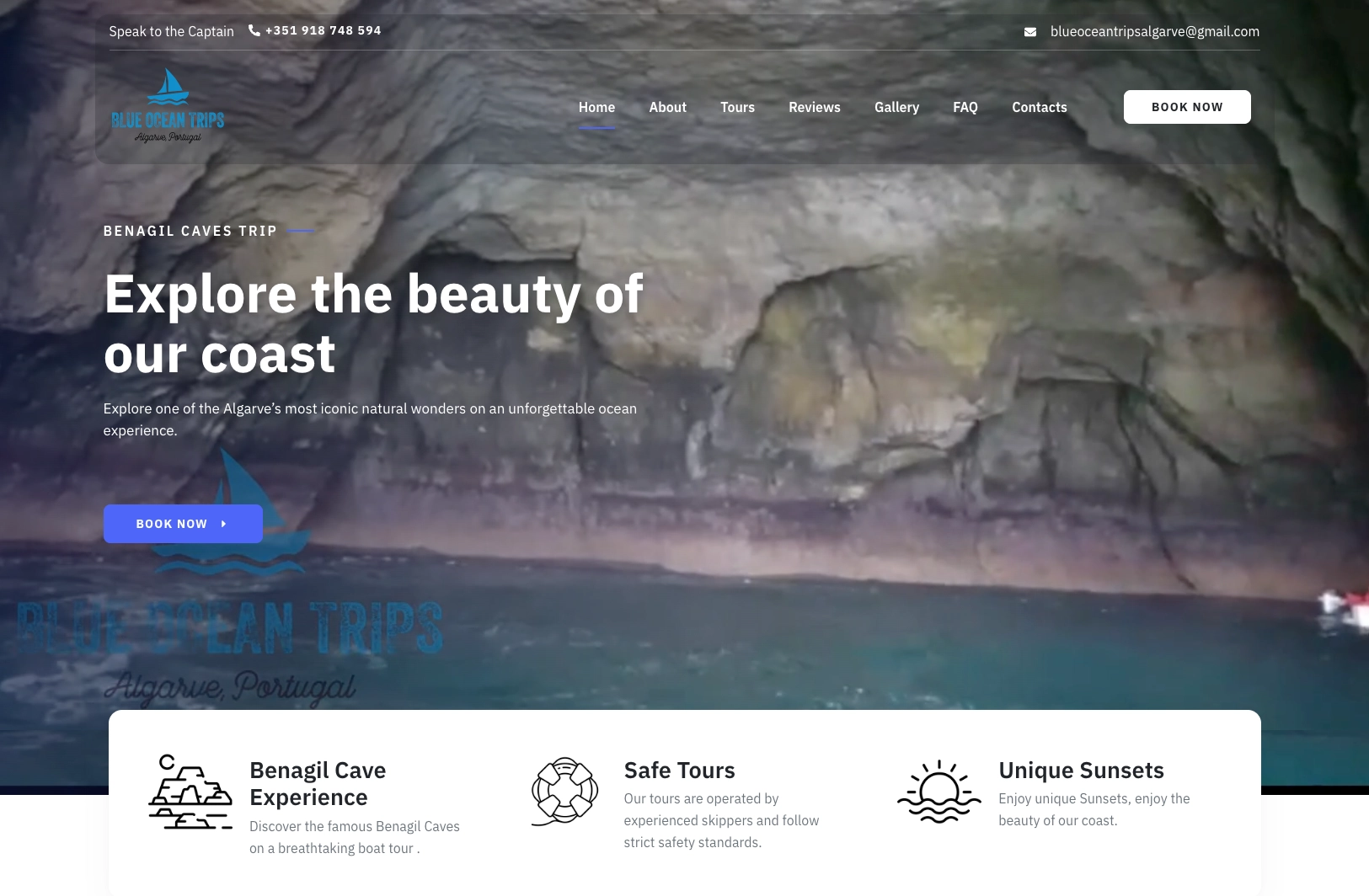
Task: Click the white BOOK NOW header button
Action: coord(1186,107)
